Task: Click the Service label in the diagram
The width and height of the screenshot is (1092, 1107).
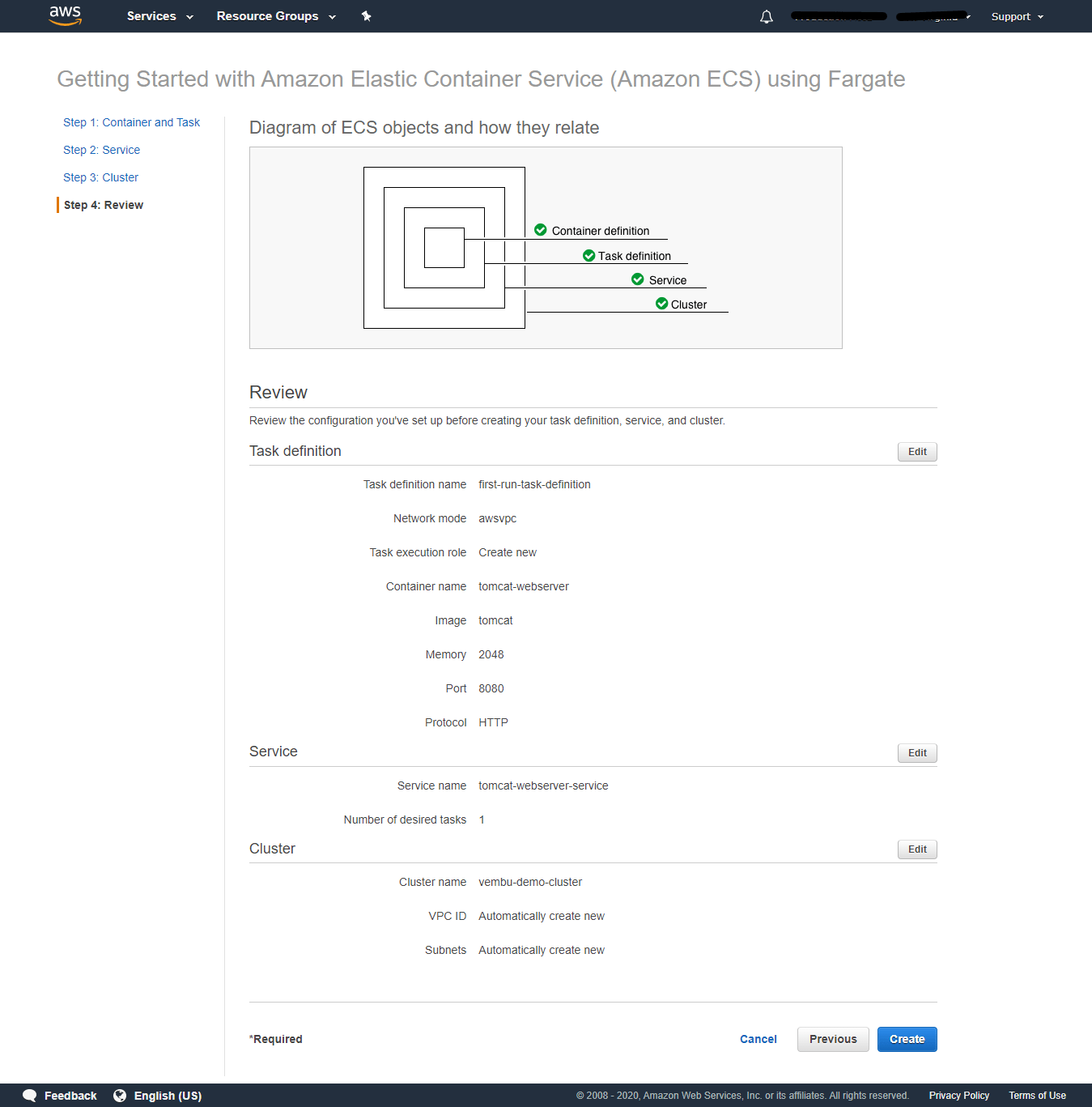Action: 668,280
